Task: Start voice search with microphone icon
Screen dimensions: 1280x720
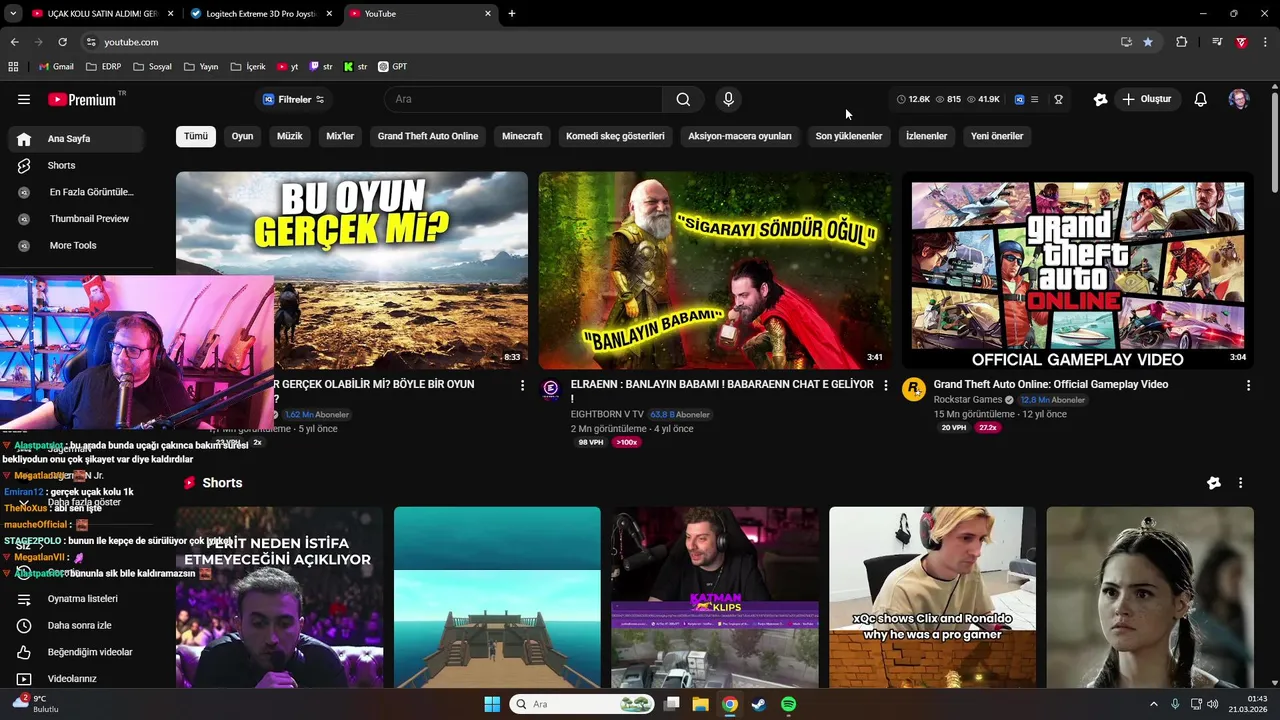Action: 728,99
